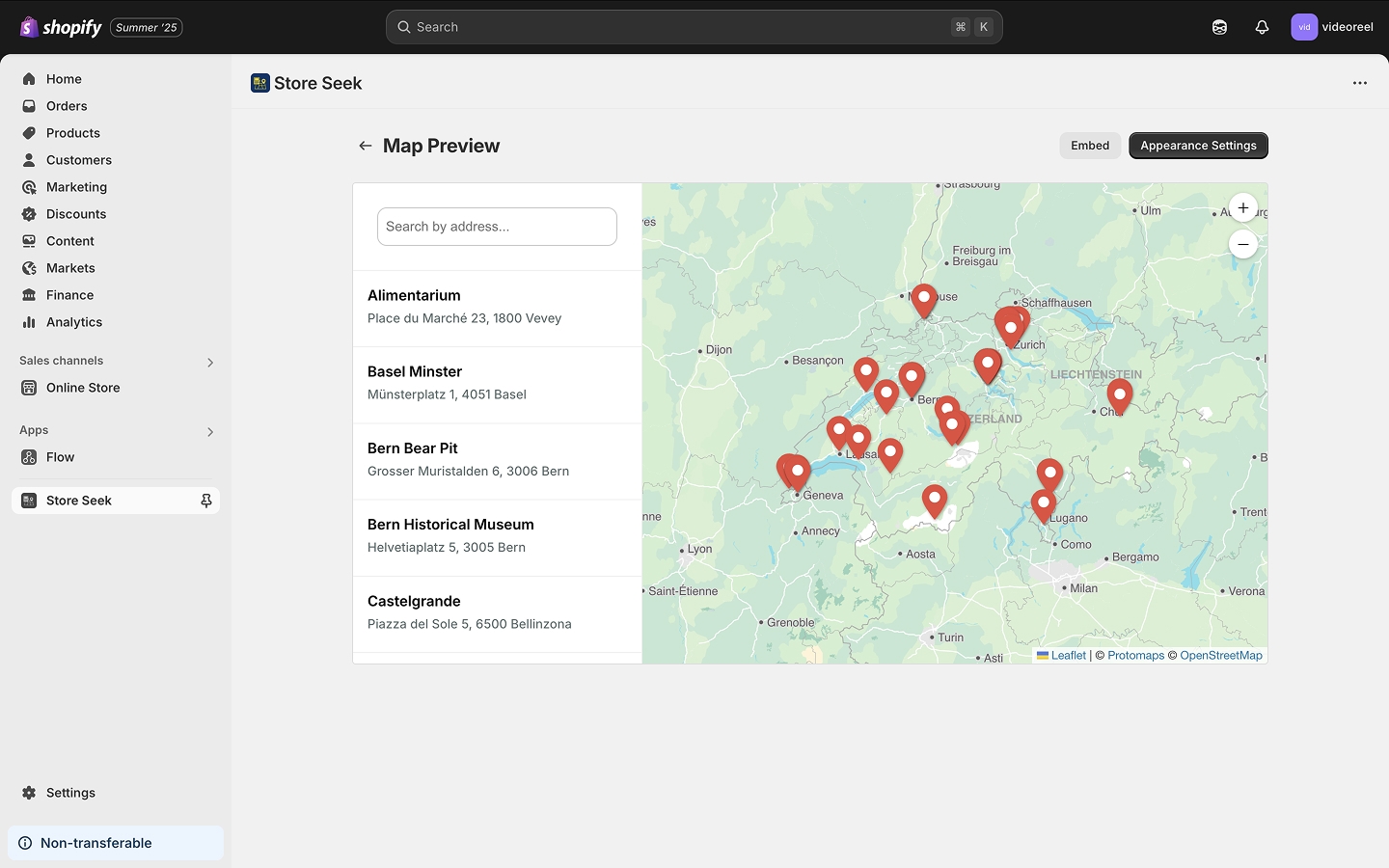Screen dimensions: 1389x868
Task: Click the back arrow next to Map Preview
Action: [365, 146]
